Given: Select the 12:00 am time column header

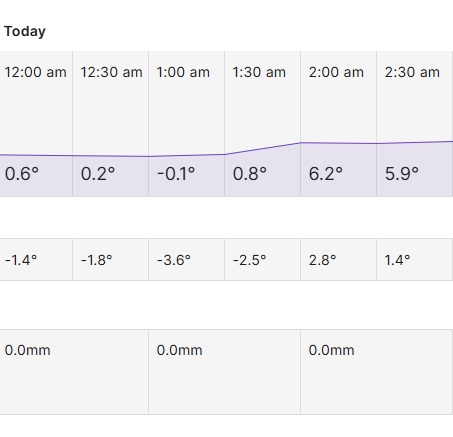Looking at the screenshot, I should [35, 72].
